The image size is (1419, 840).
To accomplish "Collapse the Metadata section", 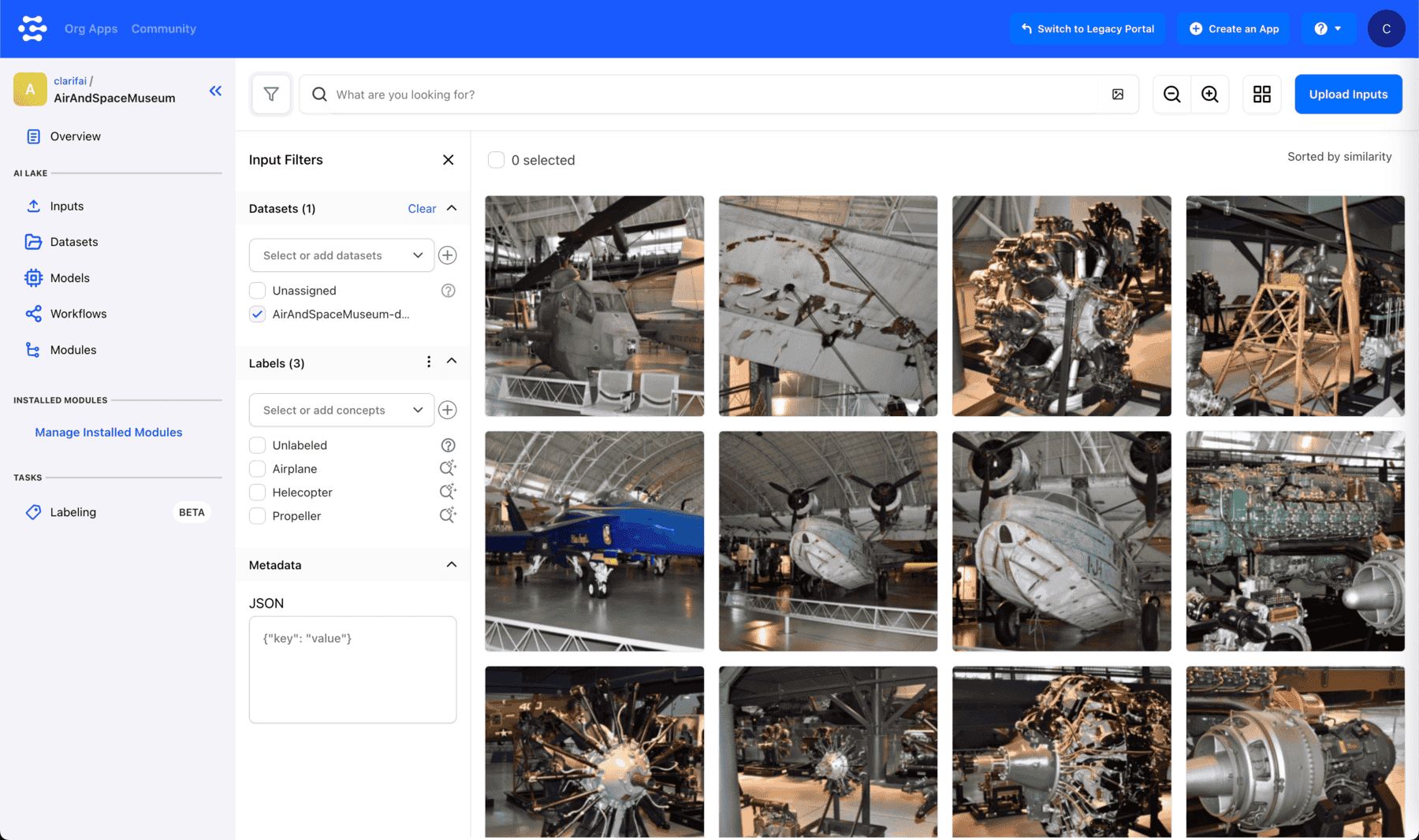I will [x=451, y=565].
